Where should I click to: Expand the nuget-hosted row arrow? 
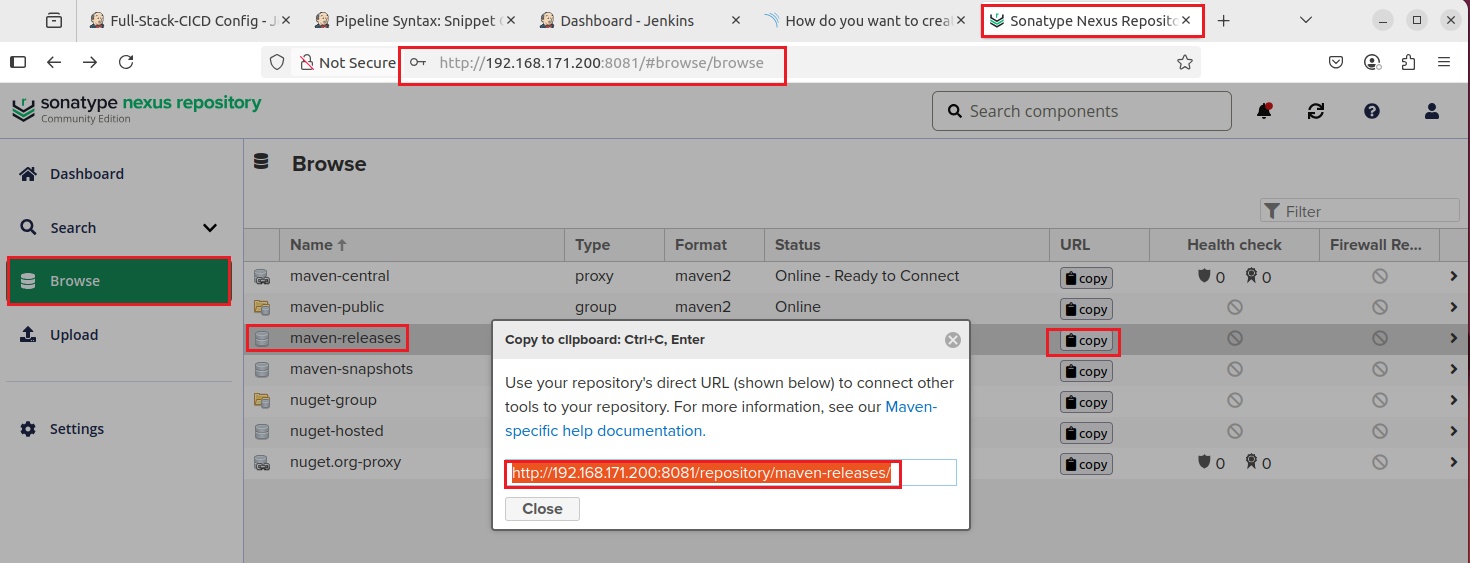(x=1454, y=431)
